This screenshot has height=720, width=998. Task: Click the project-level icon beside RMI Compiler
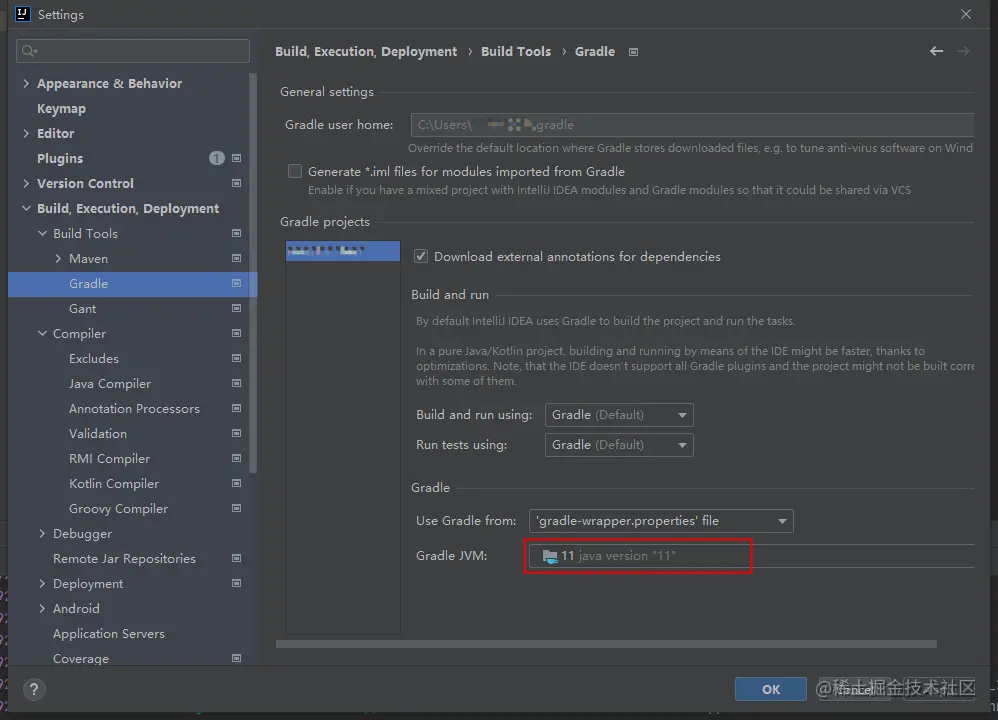point(236,458)
